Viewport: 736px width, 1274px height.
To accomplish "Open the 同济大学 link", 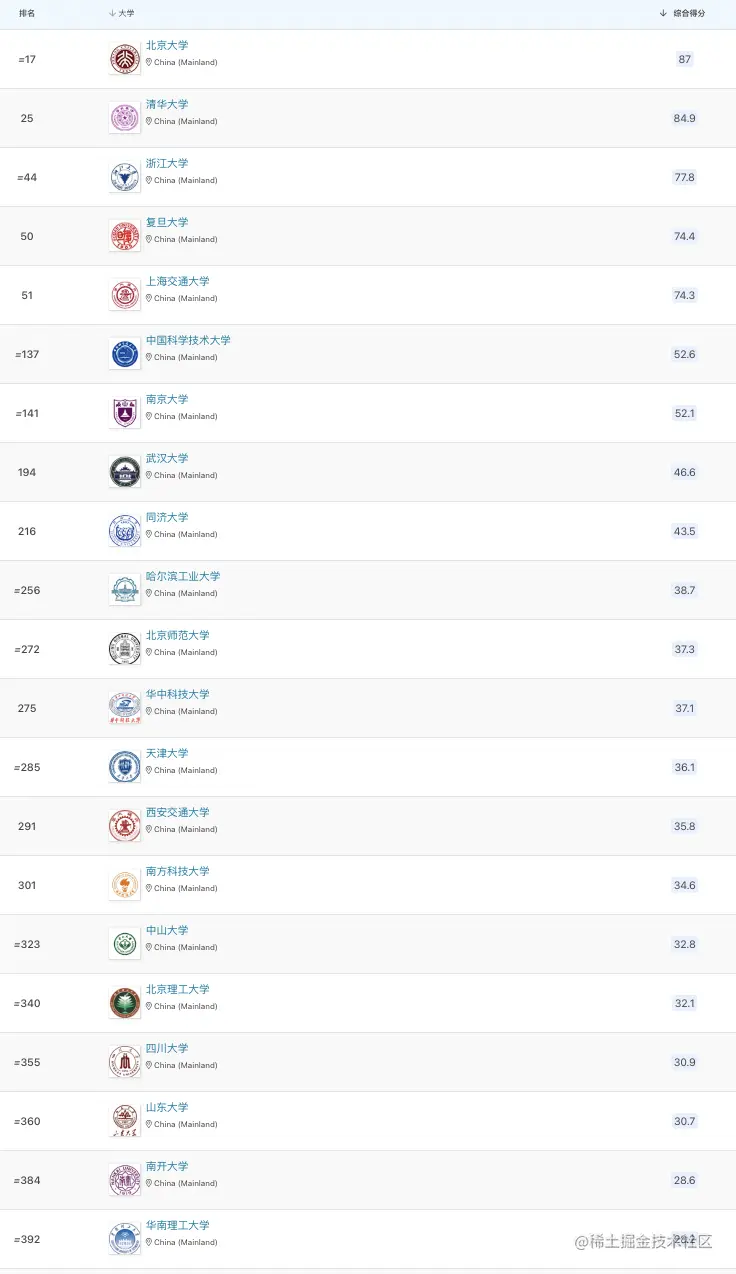I will [167, 518].
